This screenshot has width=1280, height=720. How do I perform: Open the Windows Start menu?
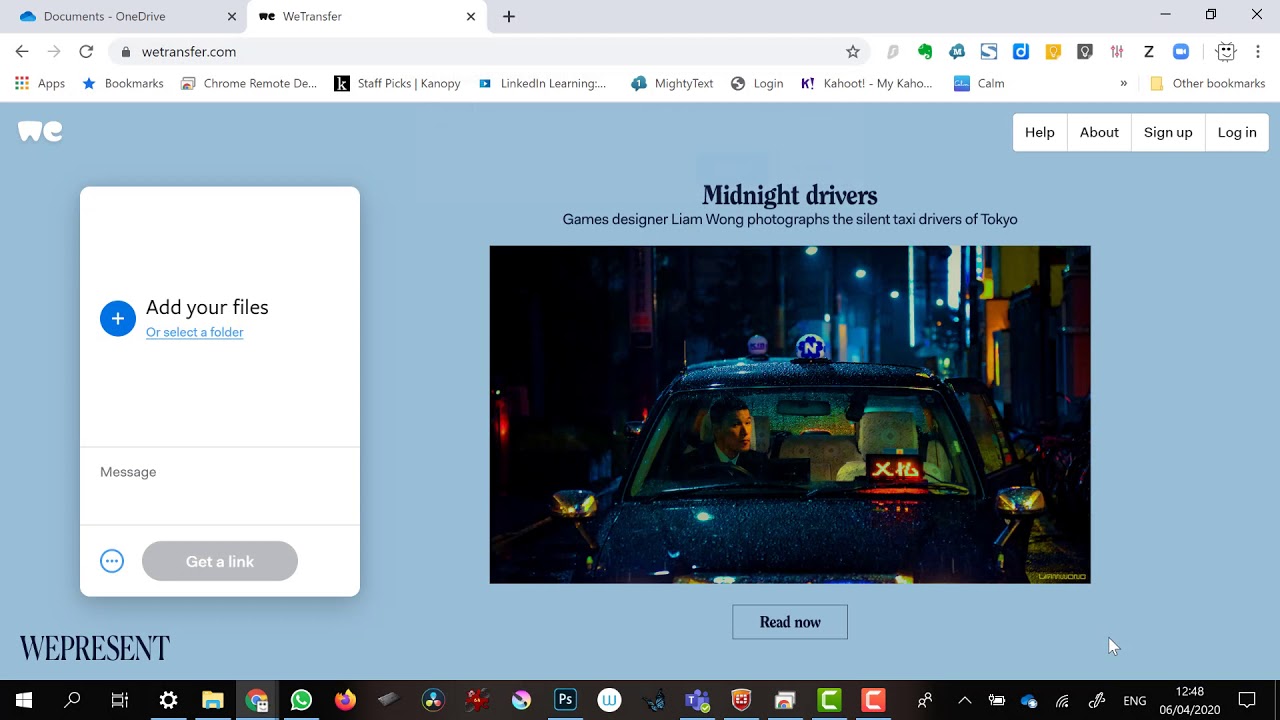point(24,700)
